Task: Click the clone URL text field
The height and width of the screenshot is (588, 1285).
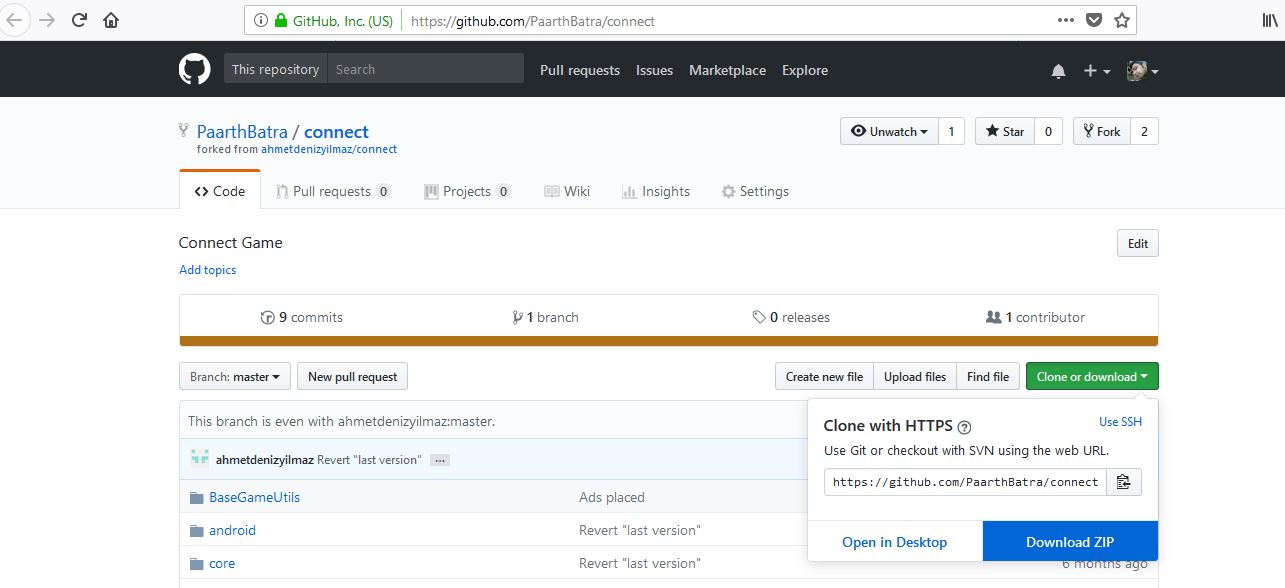Action: pyautogui.click(x=965, y=482)
